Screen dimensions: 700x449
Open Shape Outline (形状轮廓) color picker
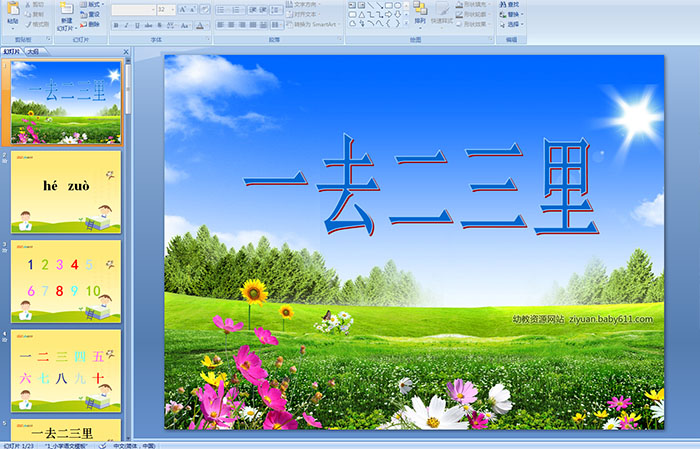point(473,14)
